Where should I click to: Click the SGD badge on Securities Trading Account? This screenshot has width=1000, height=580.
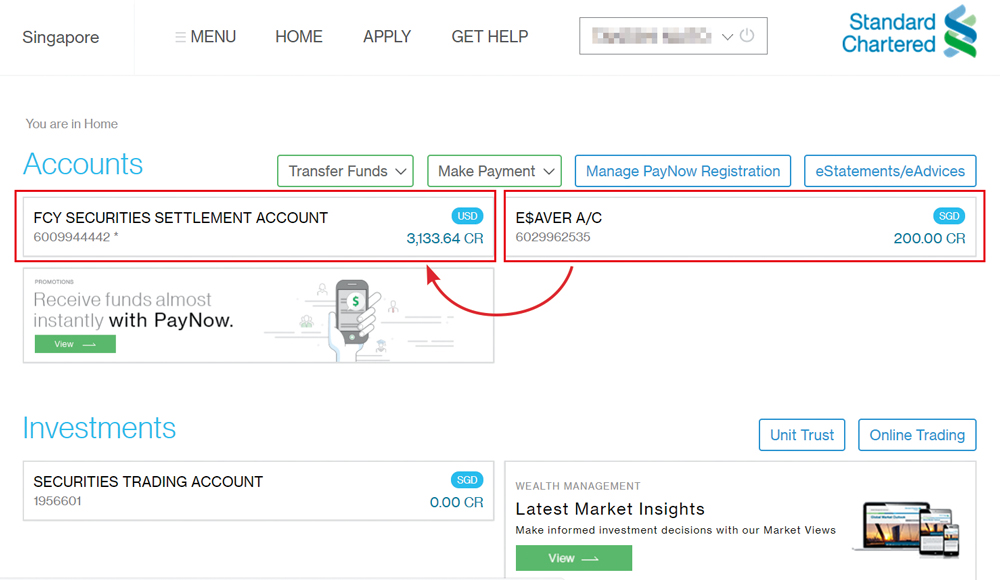[467, 480]
